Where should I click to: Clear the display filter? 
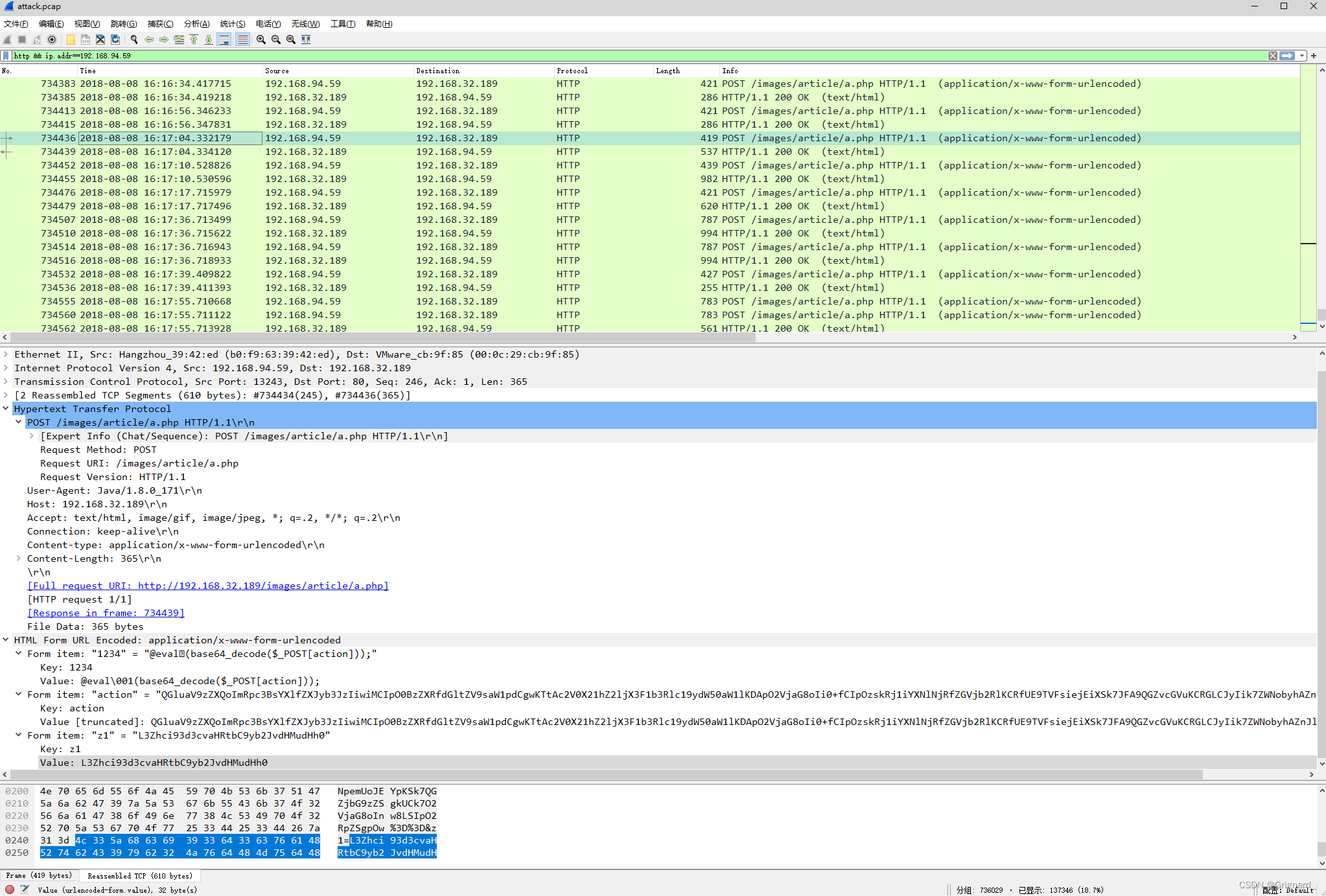click(x=1273, y=56)
